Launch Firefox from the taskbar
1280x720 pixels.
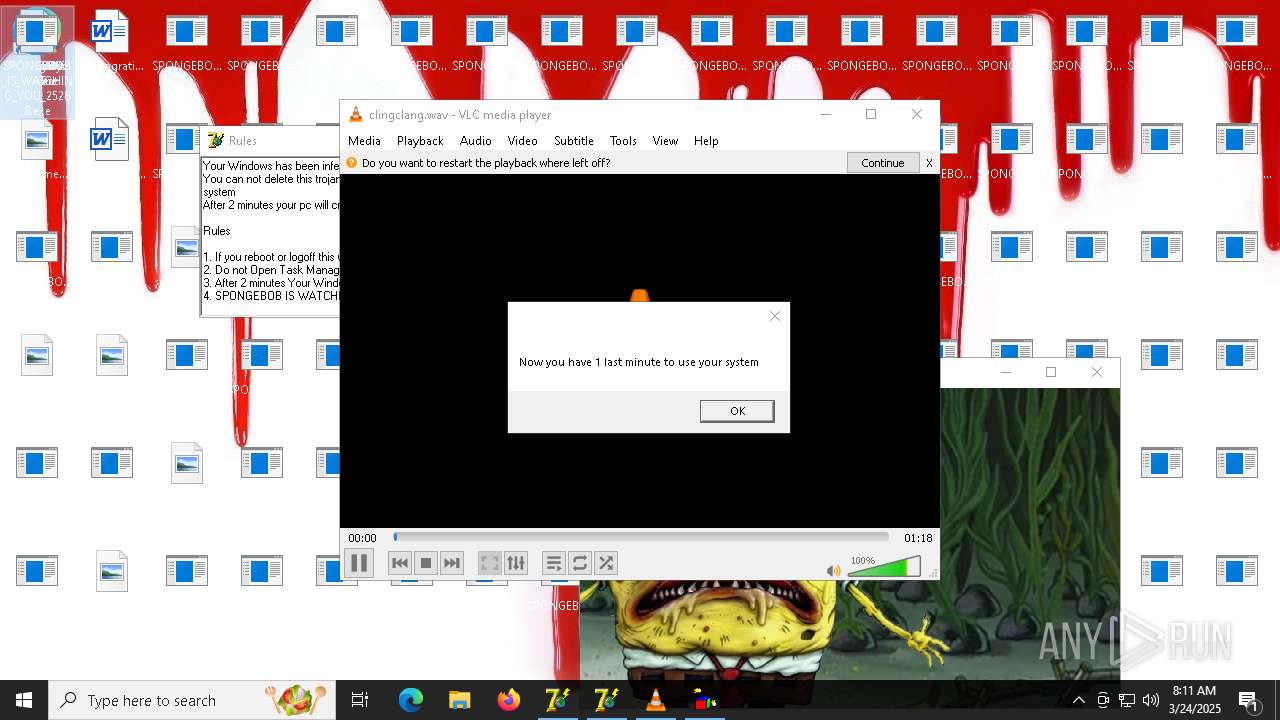(x=509, y=700)
